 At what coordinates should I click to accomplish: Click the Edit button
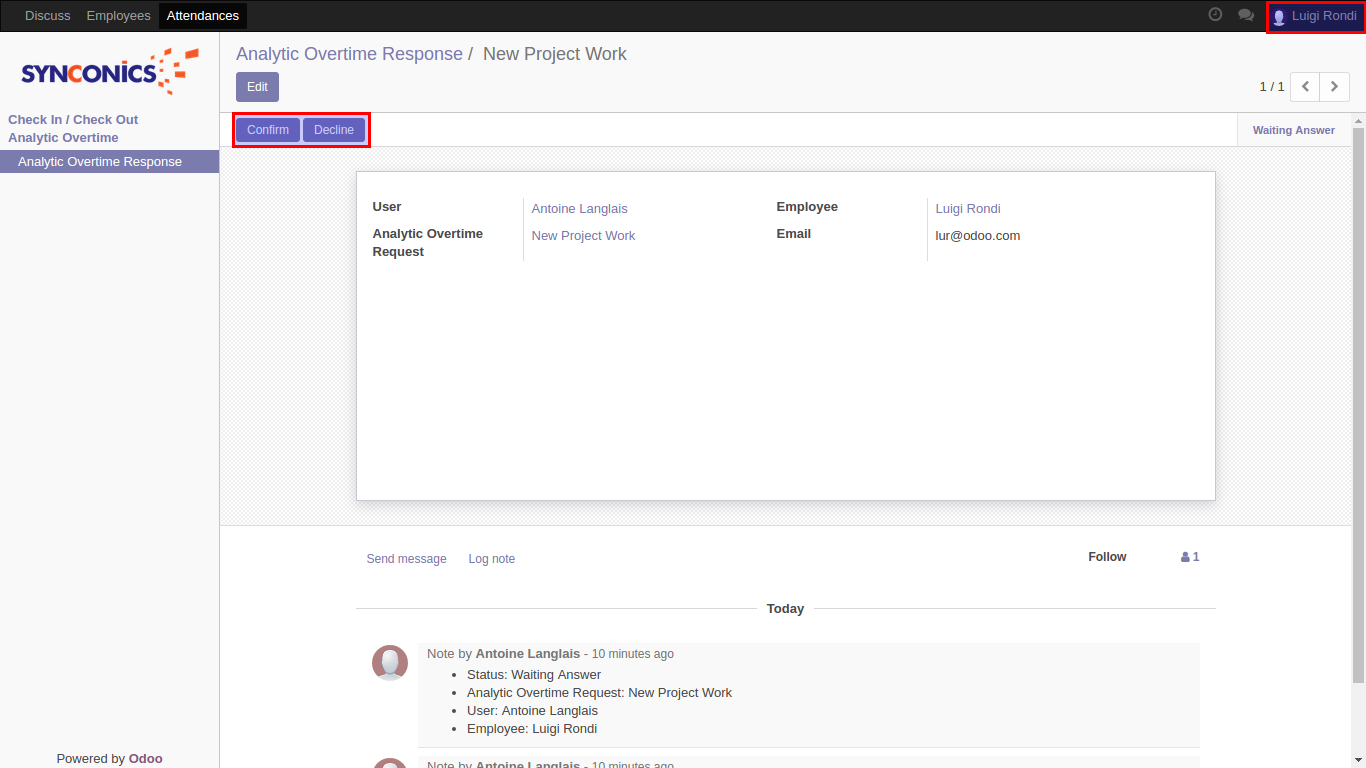(x=257, y=87)
